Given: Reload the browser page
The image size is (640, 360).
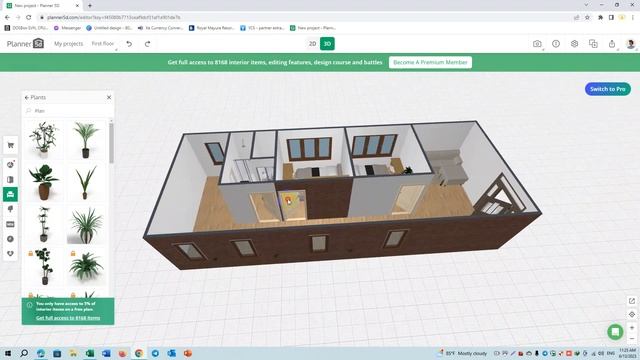Looking at the screenshot, I should click(29, 17).
